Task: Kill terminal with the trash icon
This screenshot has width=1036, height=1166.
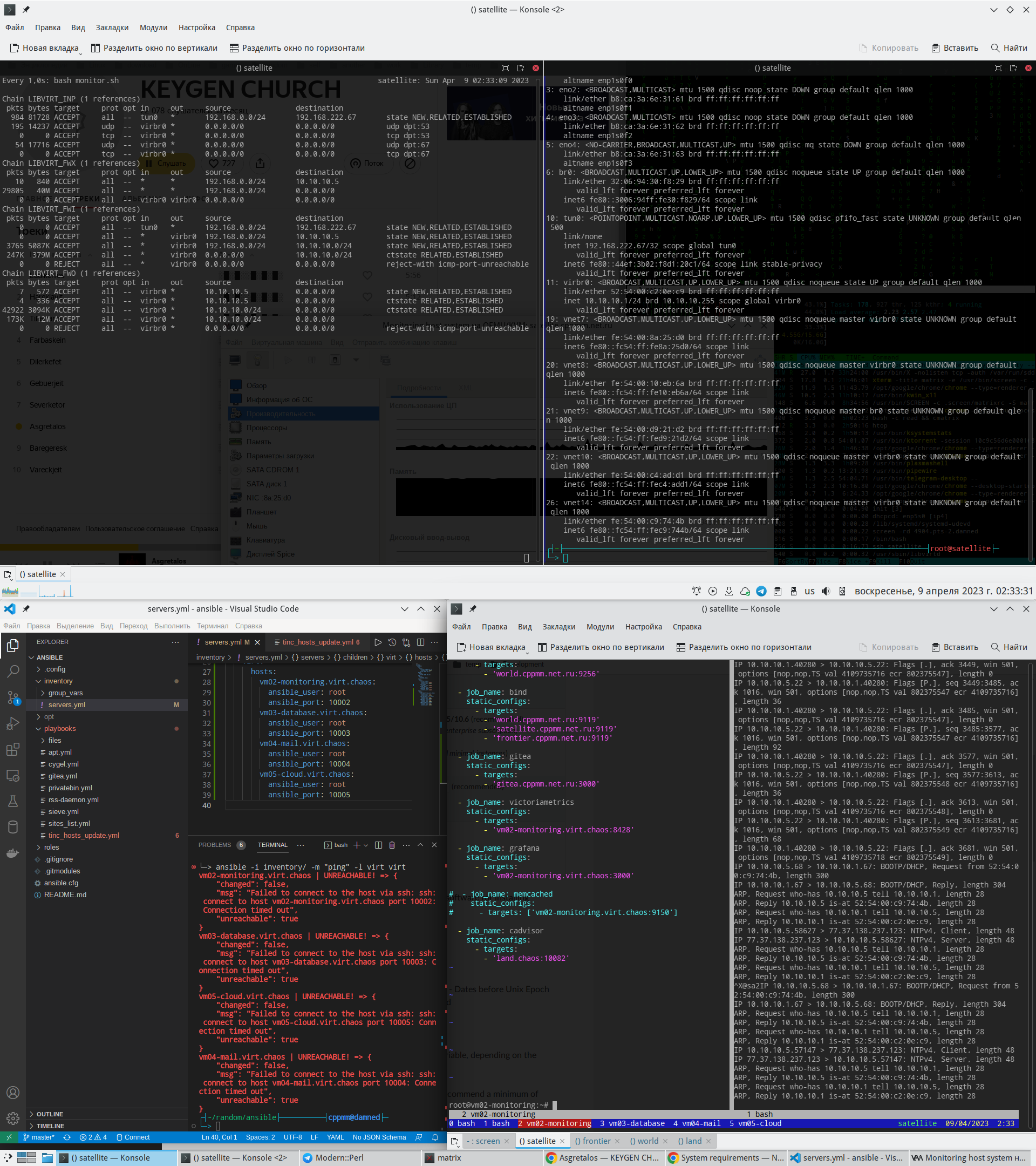Action: tap(392, 845)
